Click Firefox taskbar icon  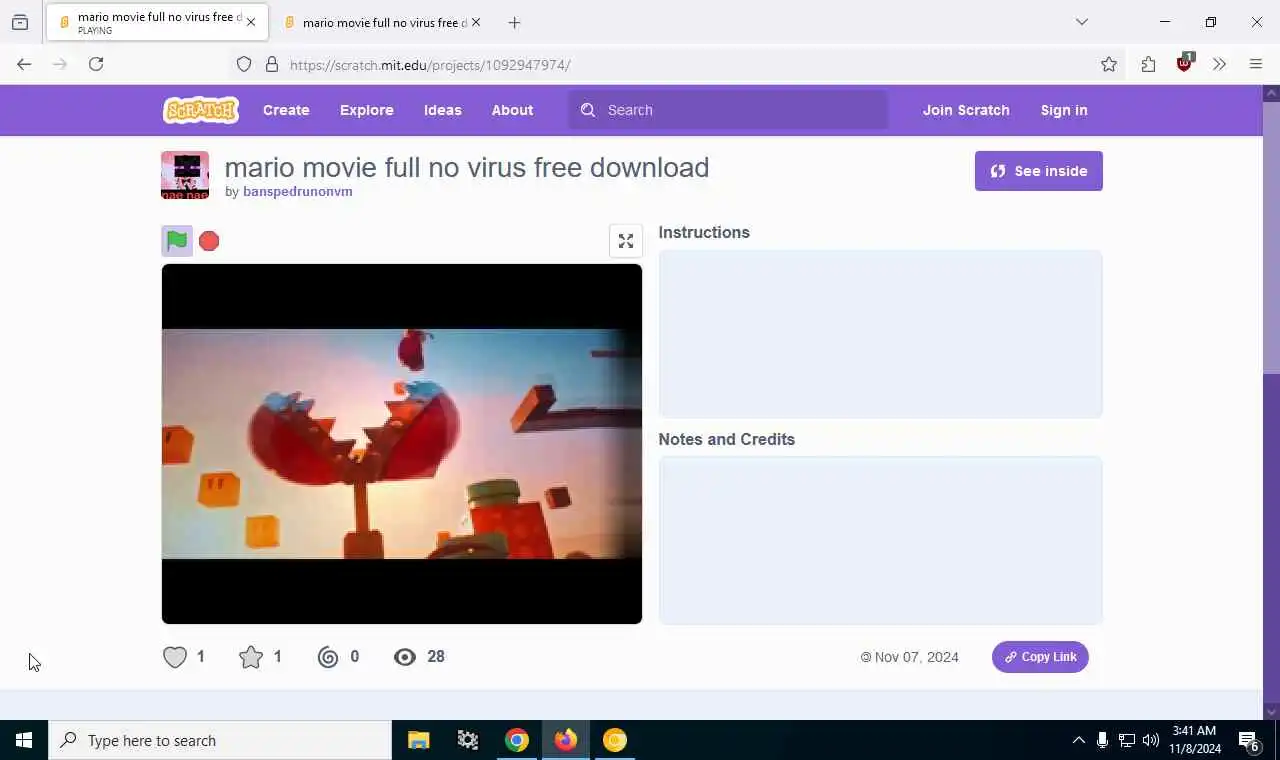click(x=566, y=740)
